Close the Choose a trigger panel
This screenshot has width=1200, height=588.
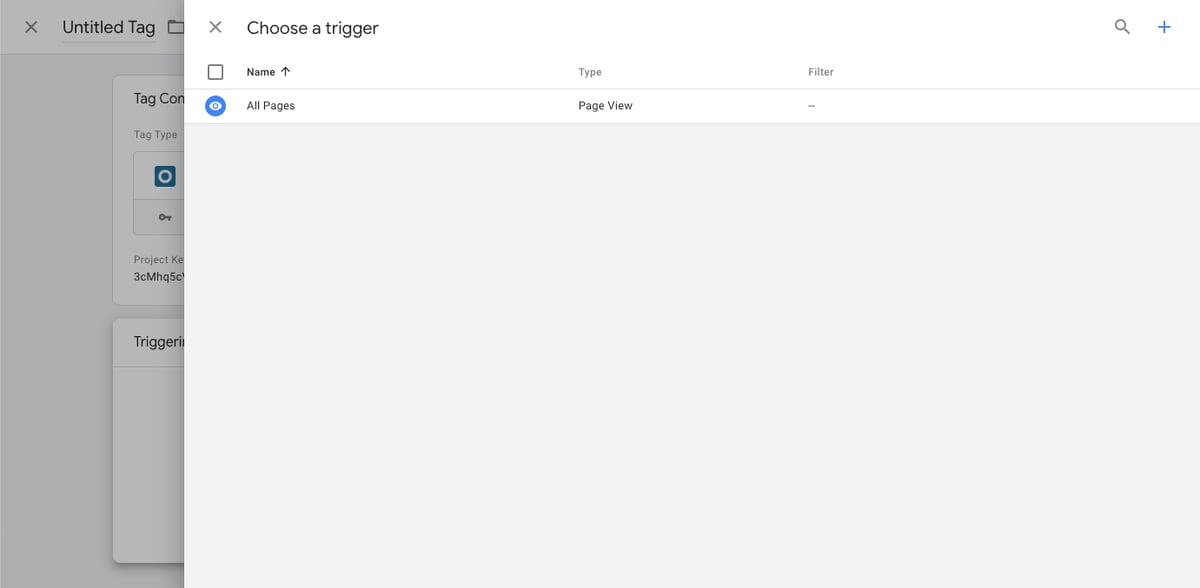(215, 27)
